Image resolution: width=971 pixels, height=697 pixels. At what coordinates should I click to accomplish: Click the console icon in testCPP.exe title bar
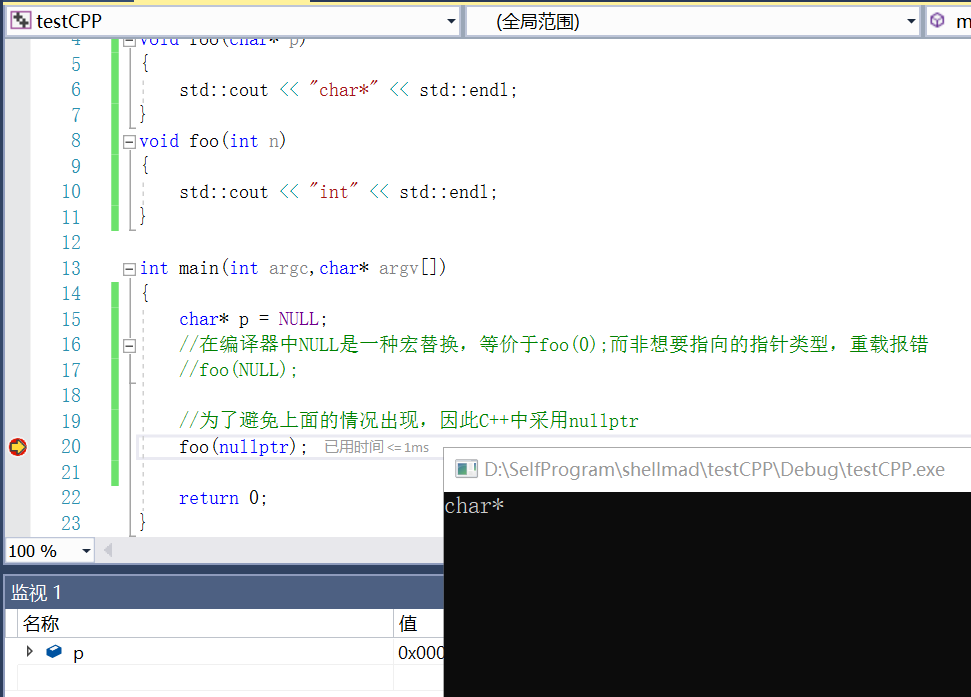(x=466, y=468)
